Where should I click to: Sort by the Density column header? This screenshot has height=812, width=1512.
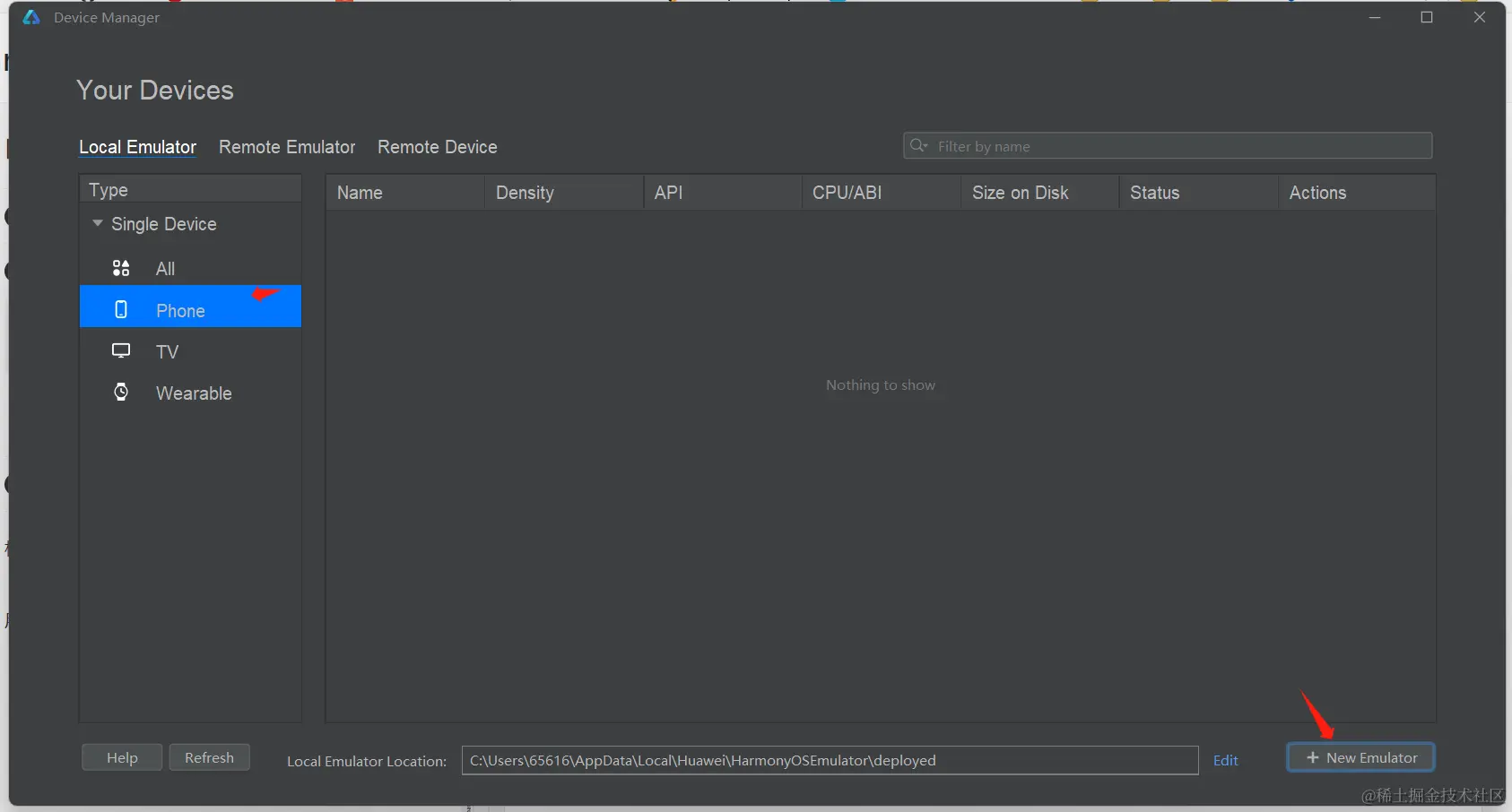point(564,193)
